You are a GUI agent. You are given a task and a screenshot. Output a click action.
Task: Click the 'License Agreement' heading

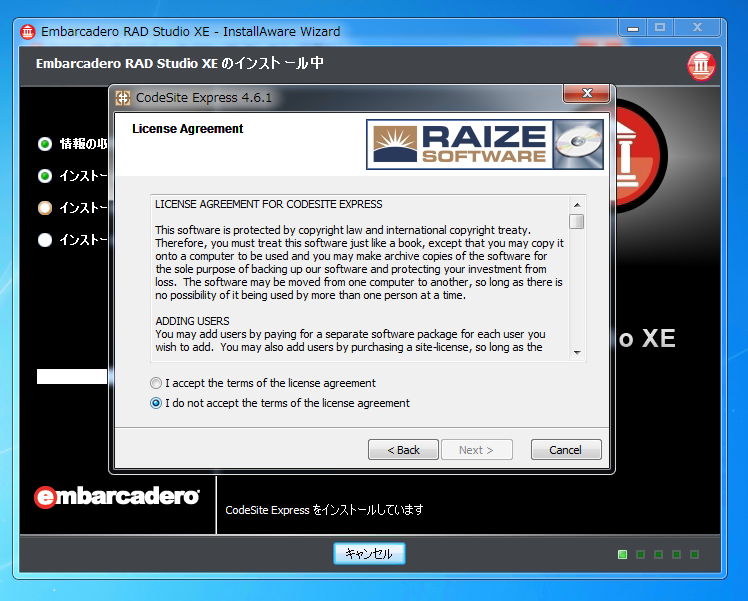(187, 129)
